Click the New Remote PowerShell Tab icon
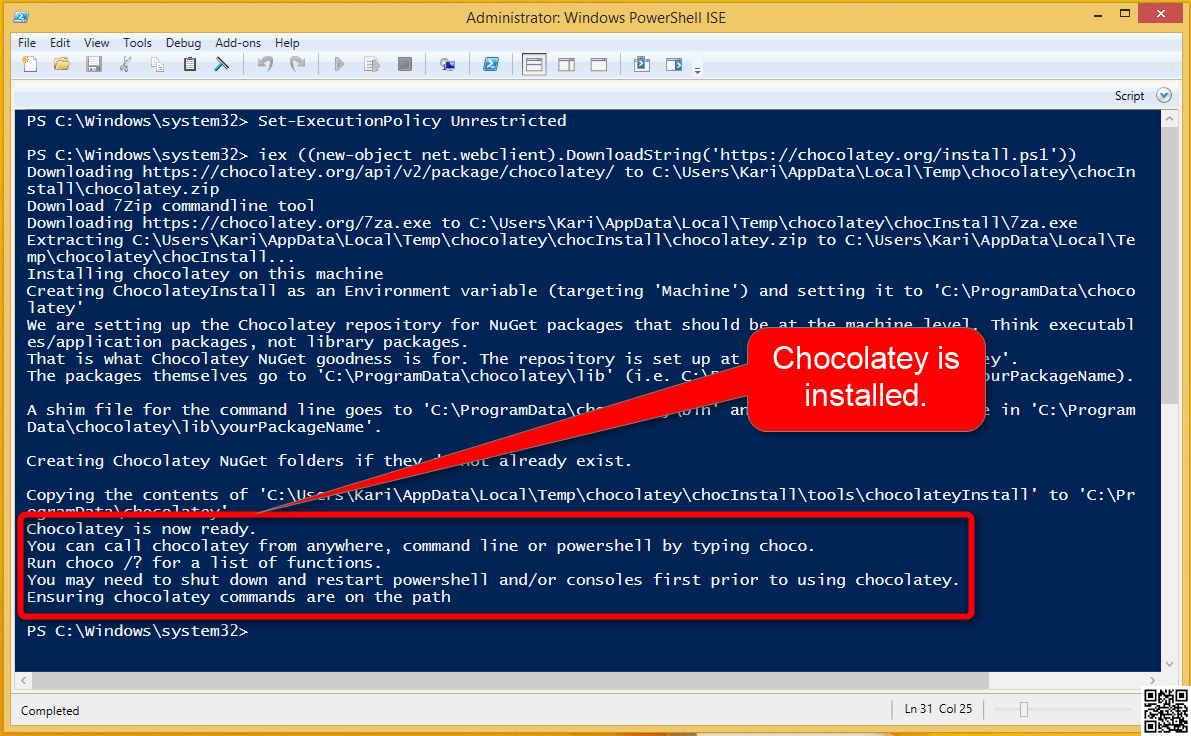The height and width of the screenshot is (736, 1191). tap(448, 65)
